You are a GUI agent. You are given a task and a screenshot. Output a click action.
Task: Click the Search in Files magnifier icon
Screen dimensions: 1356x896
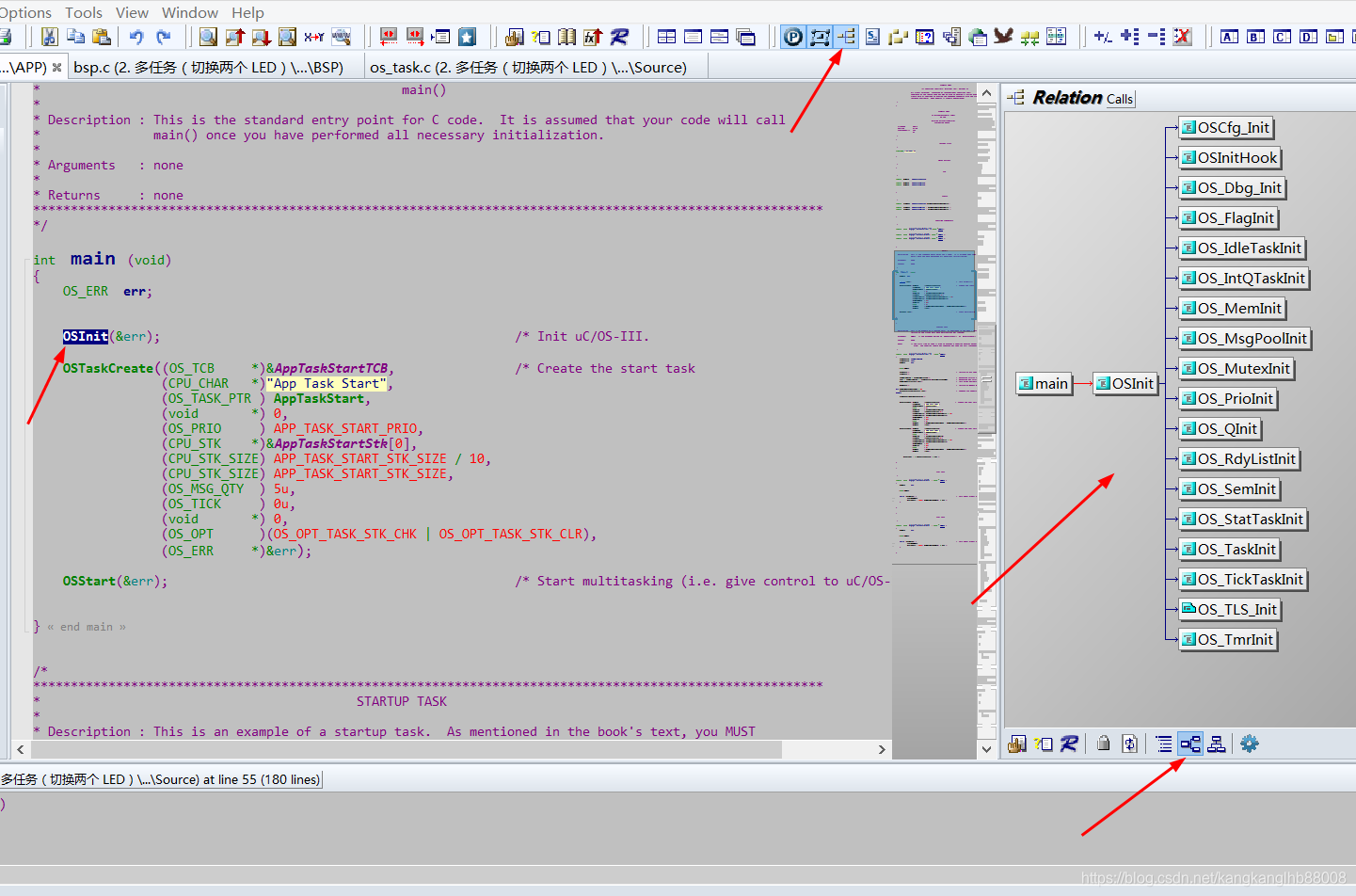point(287,36)
